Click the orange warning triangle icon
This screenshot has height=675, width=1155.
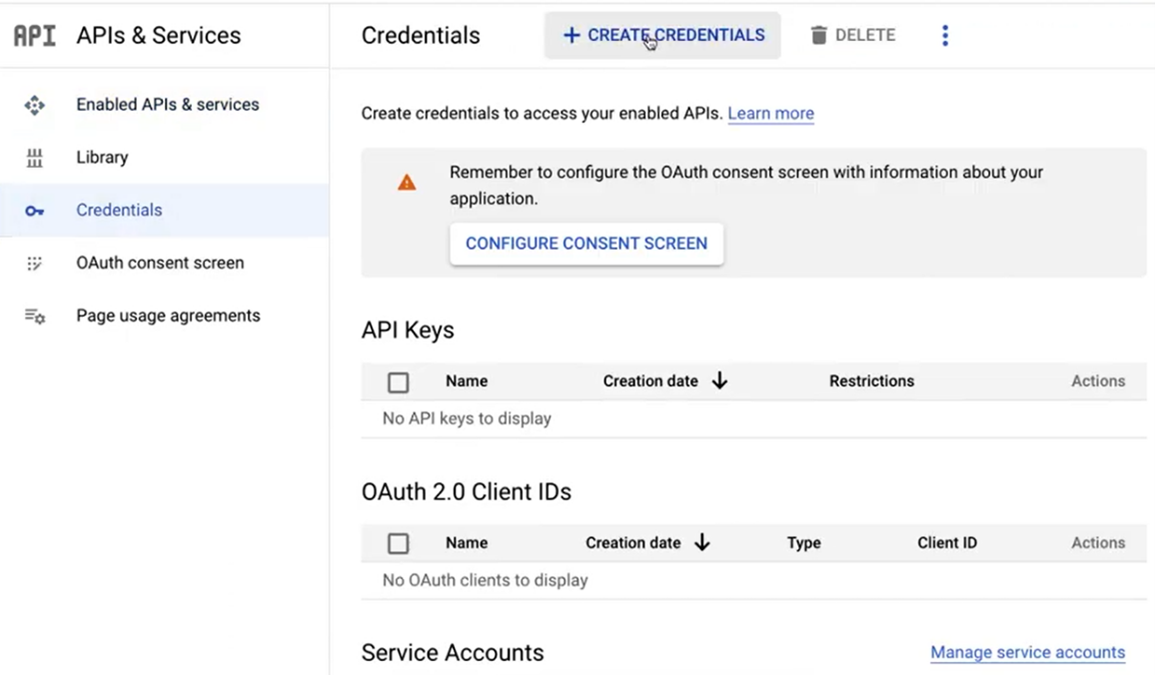coord(407,183)
